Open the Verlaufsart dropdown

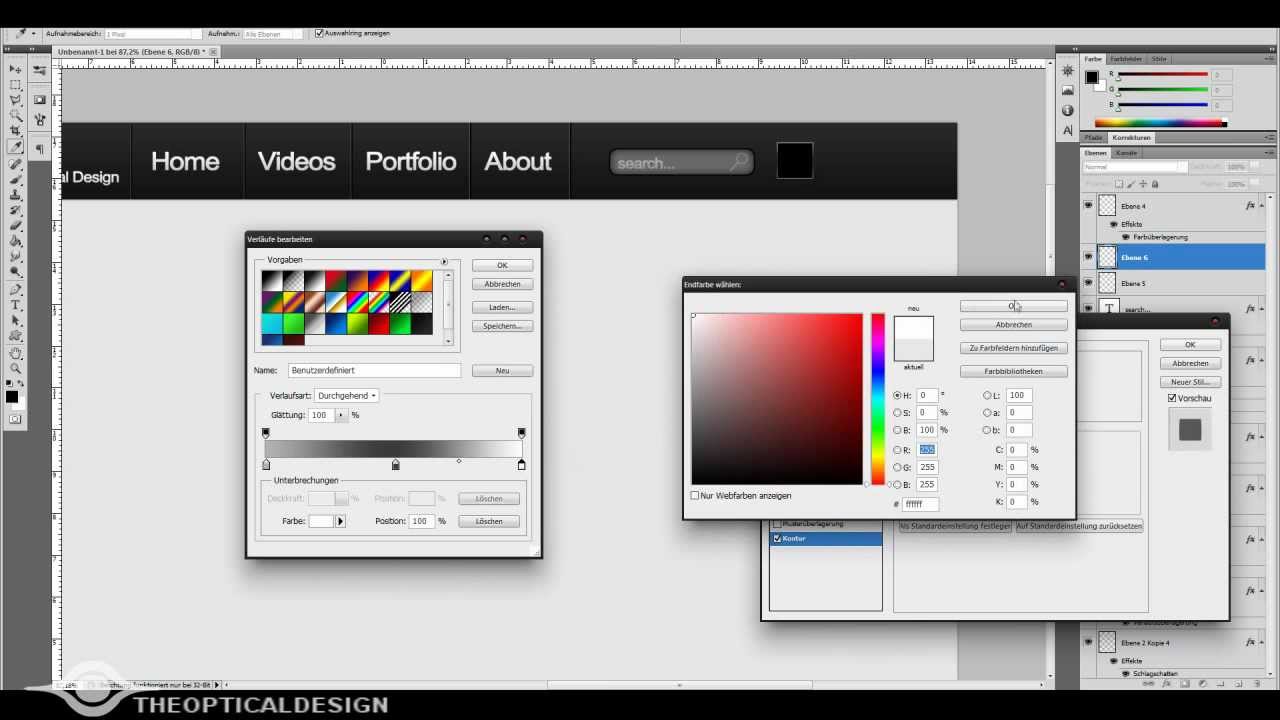(346, 395)
